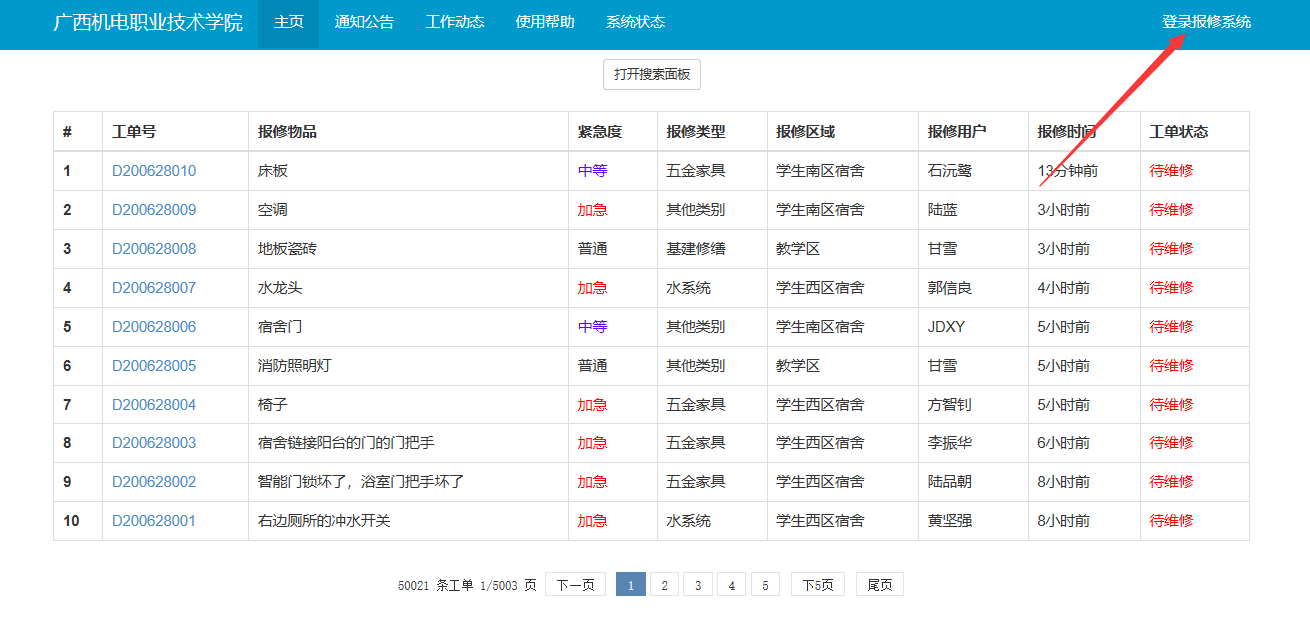Go to next page with 下一页
1310x636 pixels.
coord(575,585)
